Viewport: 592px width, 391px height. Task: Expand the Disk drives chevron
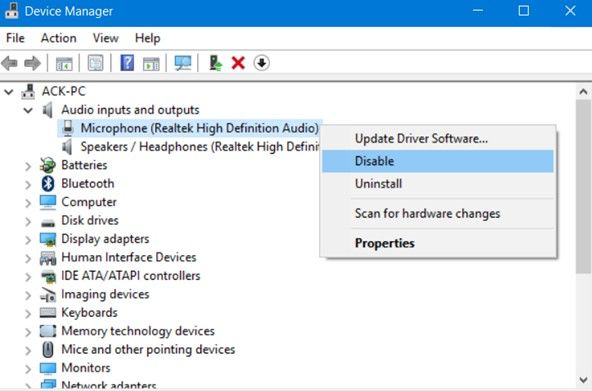click(28, 222)
